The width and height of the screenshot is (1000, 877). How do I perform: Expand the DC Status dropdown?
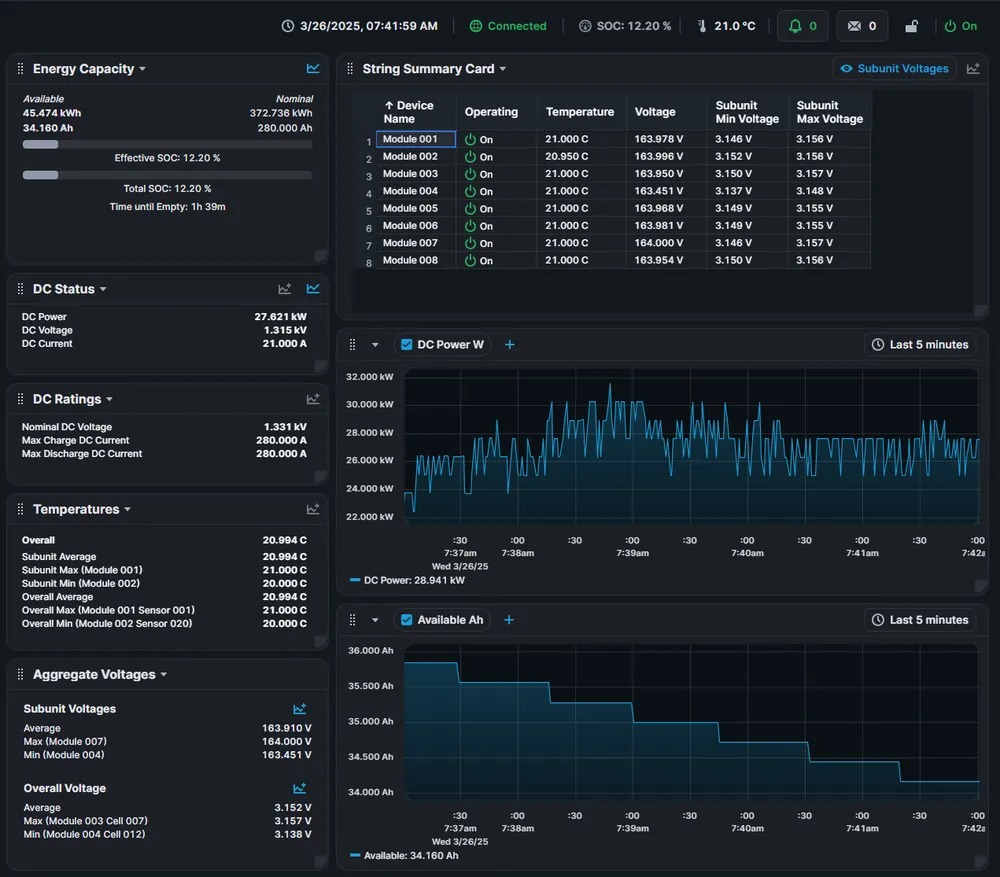point(103,290)
